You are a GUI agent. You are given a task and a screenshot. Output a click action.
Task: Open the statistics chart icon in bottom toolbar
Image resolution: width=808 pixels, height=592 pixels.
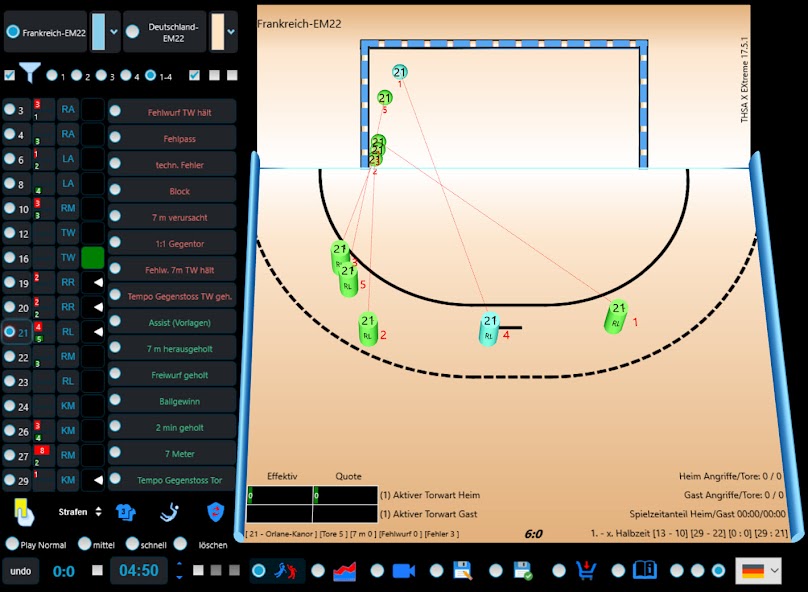tap(344, 570)
